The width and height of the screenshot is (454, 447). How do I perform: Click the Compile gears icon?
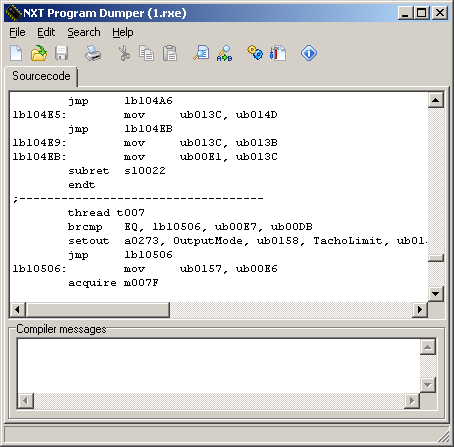point(255,53)
